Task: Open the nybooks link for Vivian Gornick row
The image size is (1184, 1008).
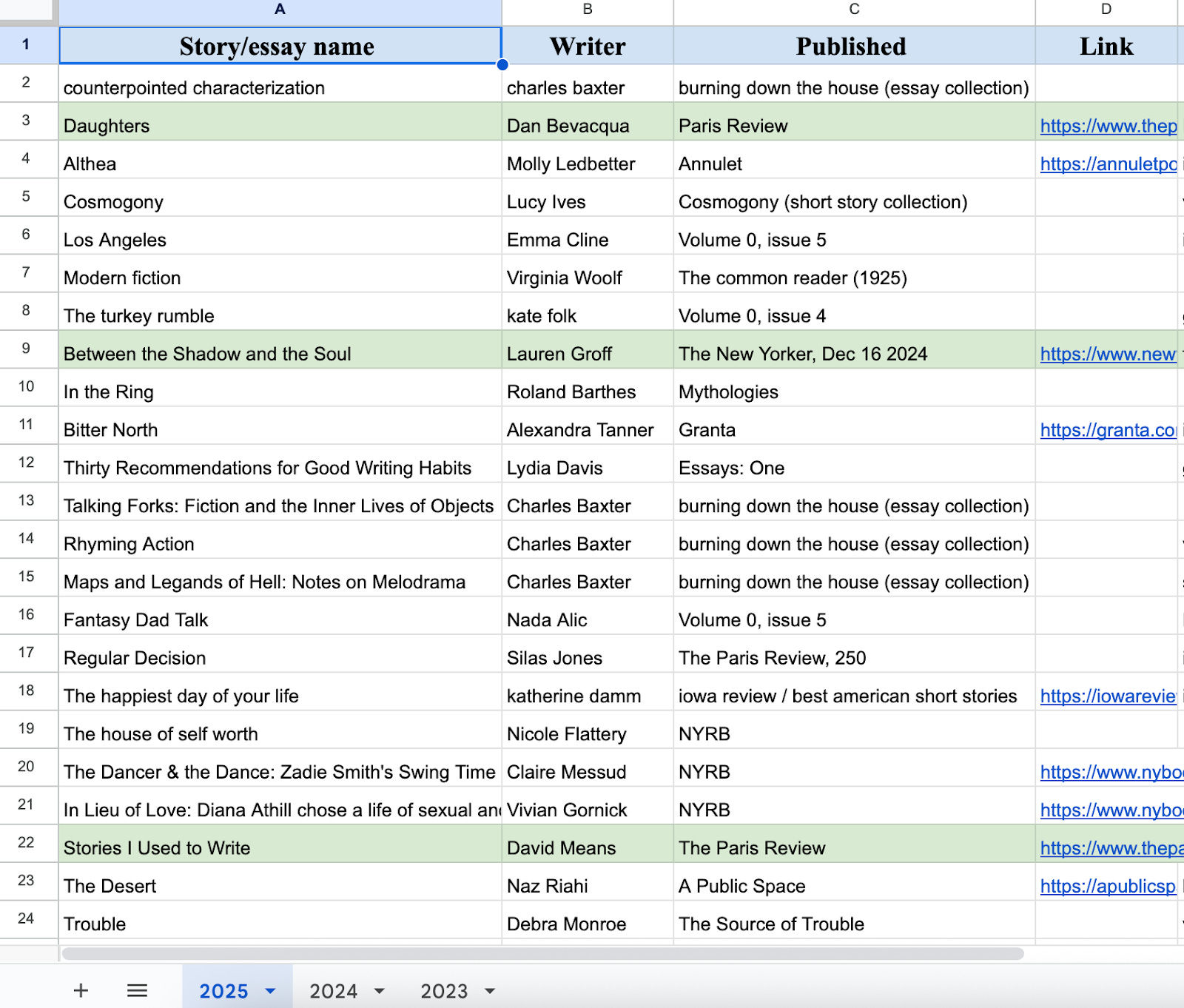Action: 1111,810
